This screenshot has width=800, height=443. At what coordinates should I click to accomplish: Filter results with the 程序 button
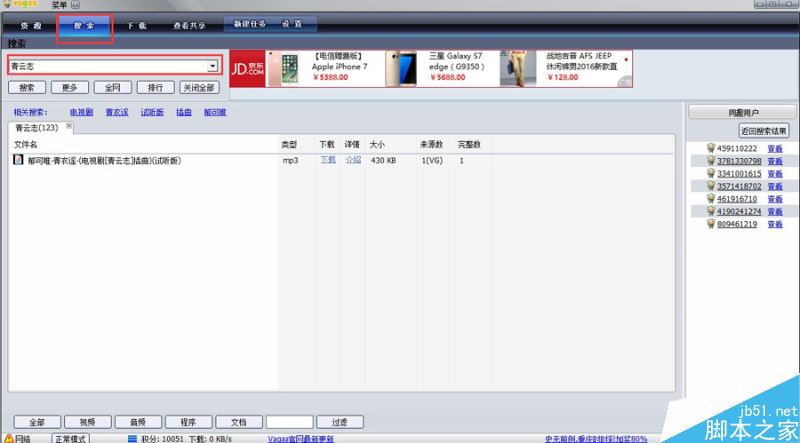189,422
